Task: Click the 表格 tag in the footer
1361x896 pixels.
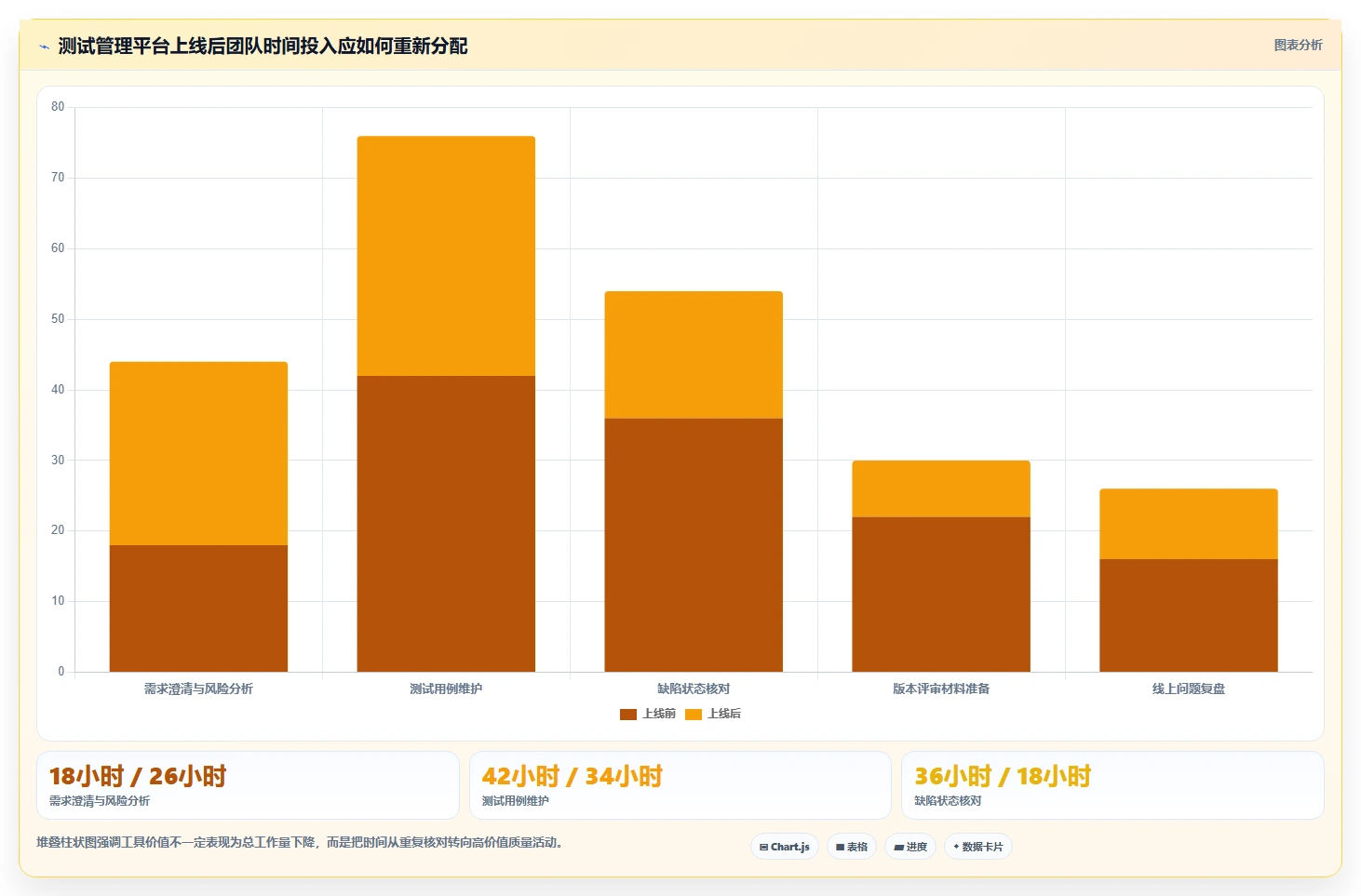Action: 852,847
